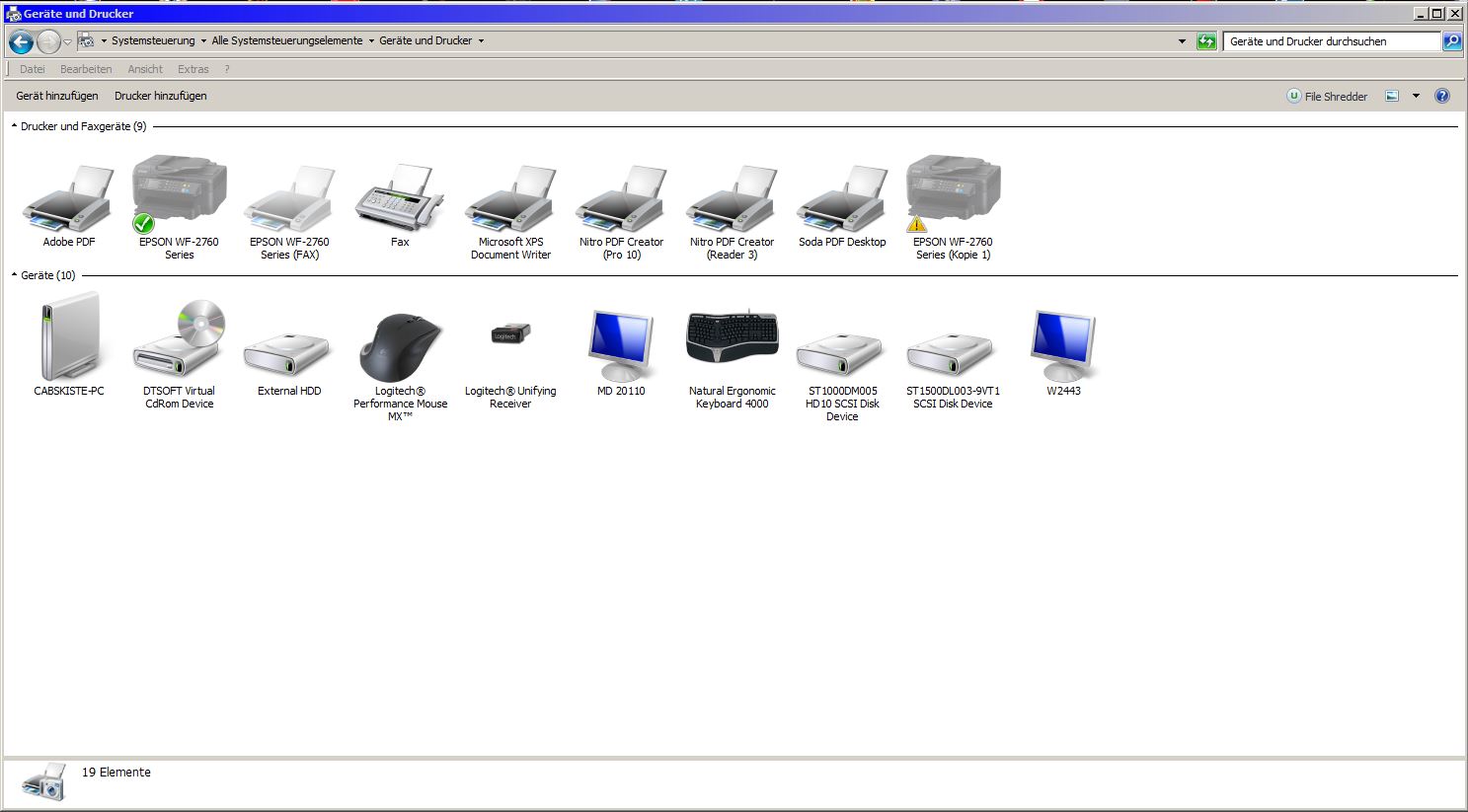
Task: Expand the Alle Systemsteuerungselemente breadcrumb arrow
Action: tap(371, 41)
